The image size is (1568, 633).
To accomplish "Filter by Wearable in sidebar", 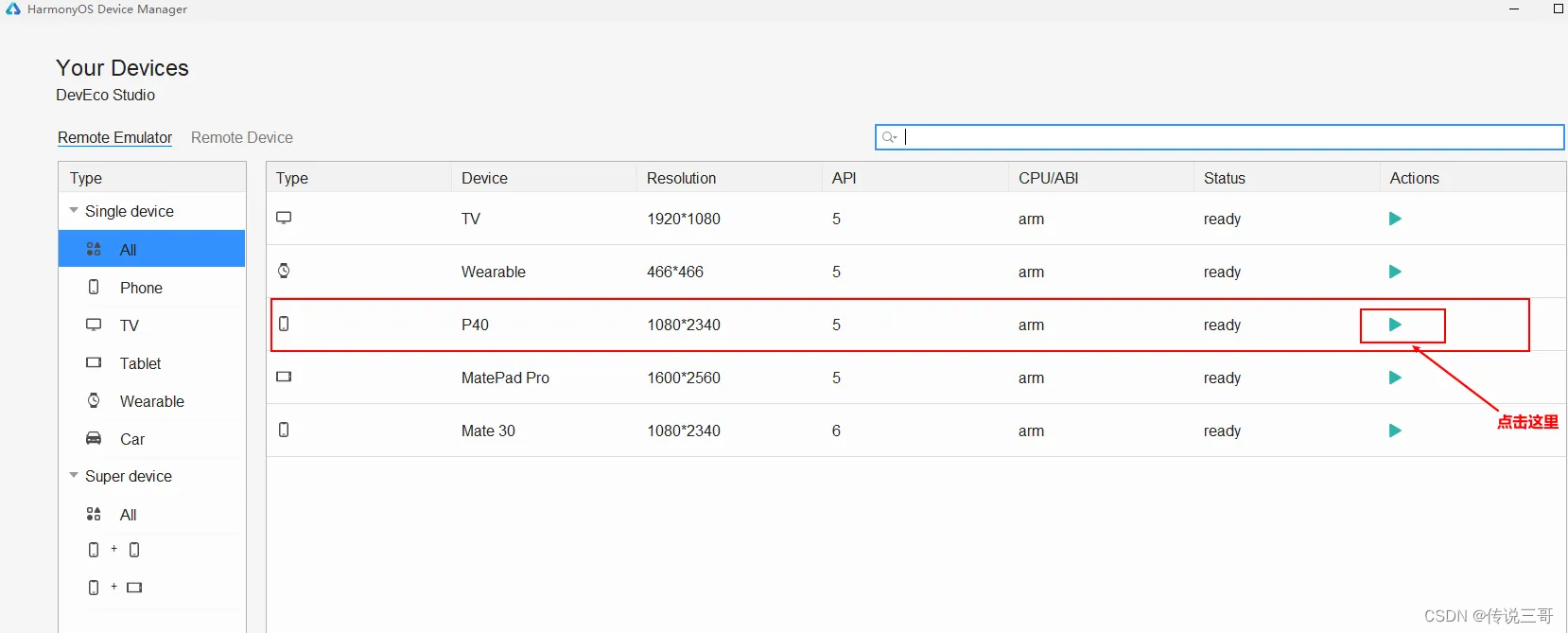I will (x=151, y=400).
